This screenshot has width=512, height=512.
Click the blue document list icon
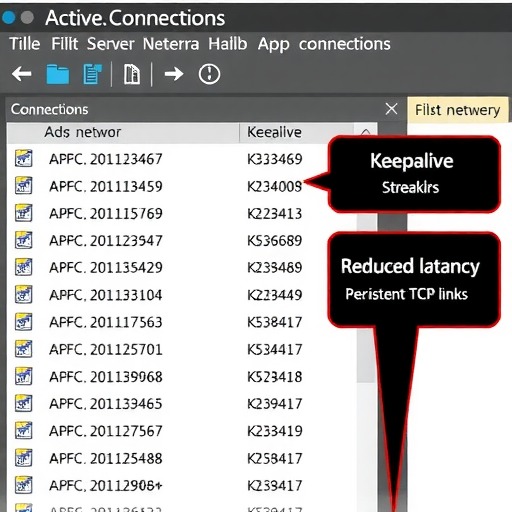(92, 74)
